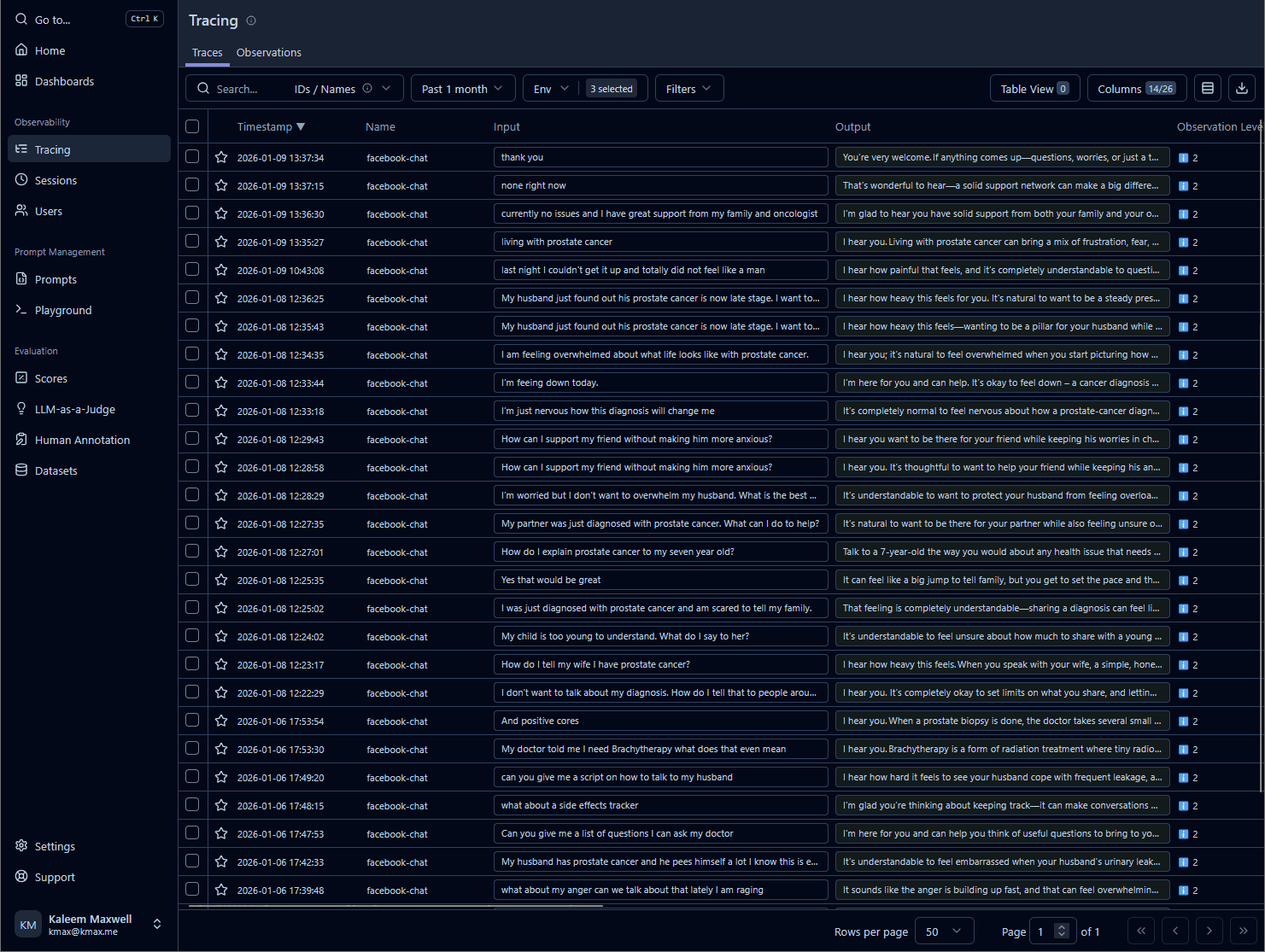Click the row height toggle icon

click(x=1208, y=88)
